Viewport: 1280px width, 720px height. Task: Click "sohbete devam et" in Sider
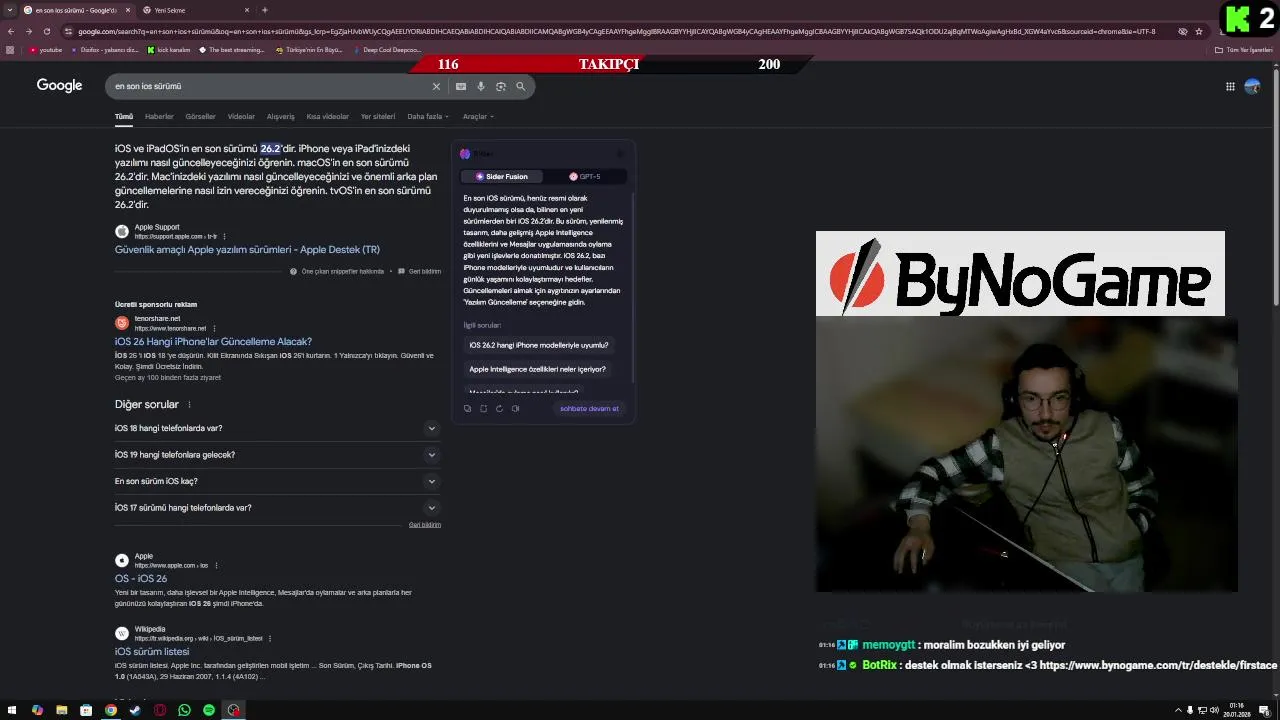[x=589, y=408]
